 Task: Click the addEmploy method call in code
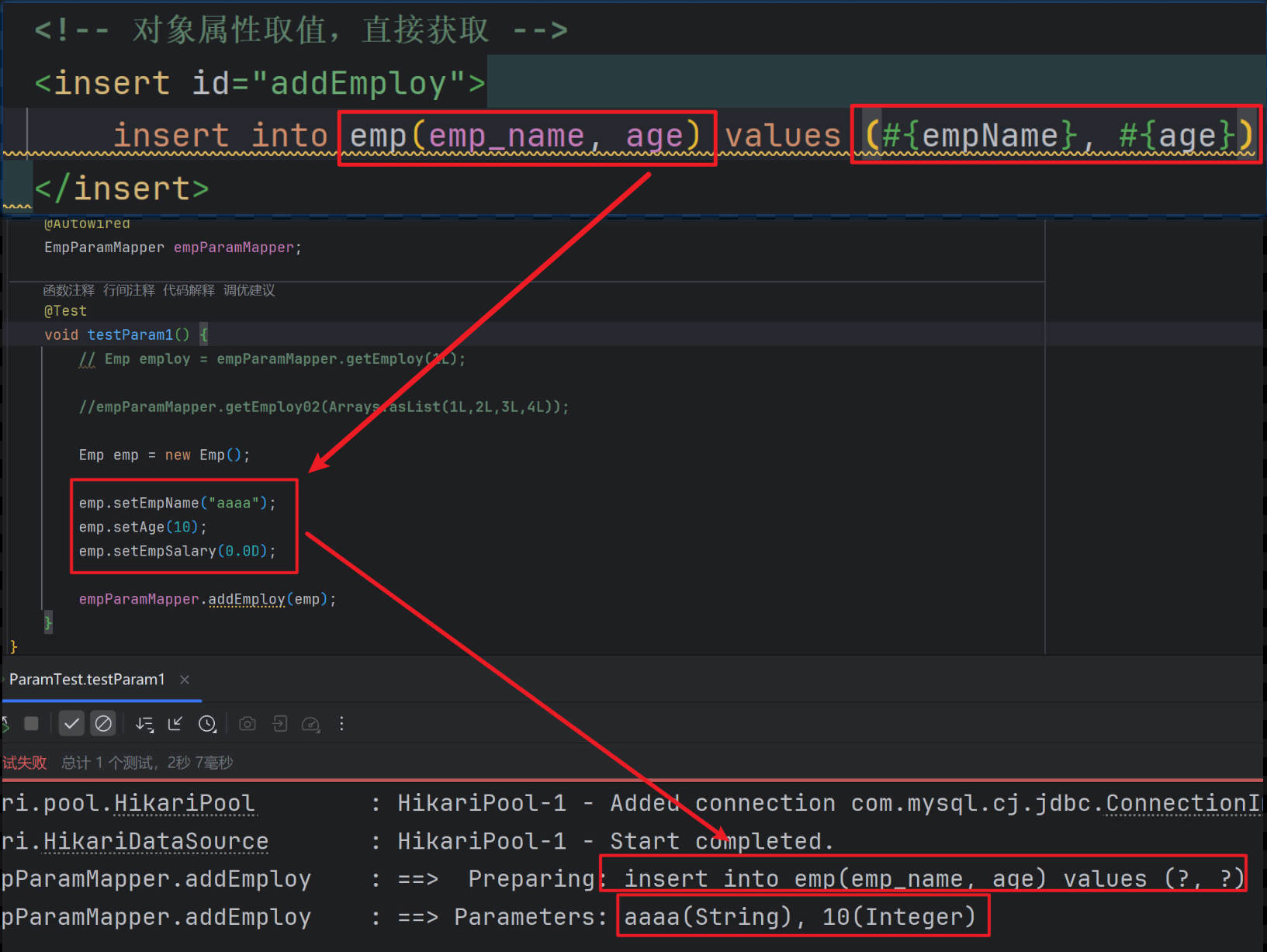pos(246,599)
